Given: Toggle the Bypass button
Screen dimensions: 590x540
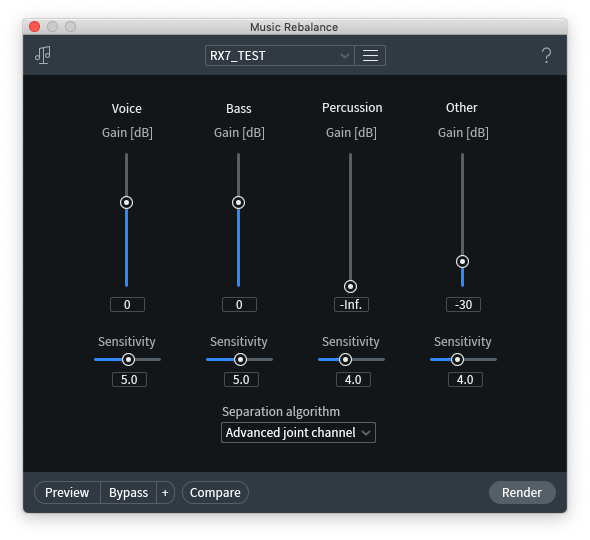Looking at the screenshot, I should (128, 493).
